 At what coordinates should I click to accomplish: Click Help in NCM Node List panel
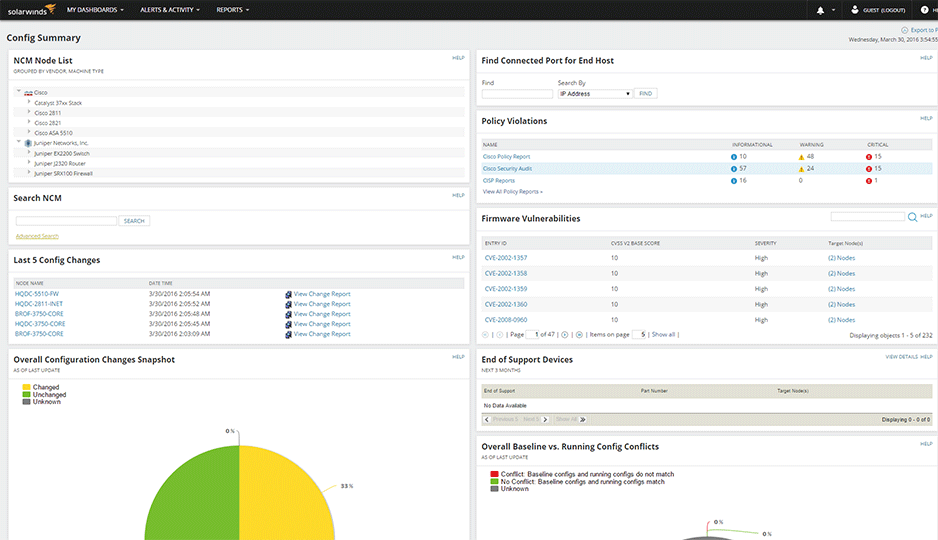(x=458, y=58)
